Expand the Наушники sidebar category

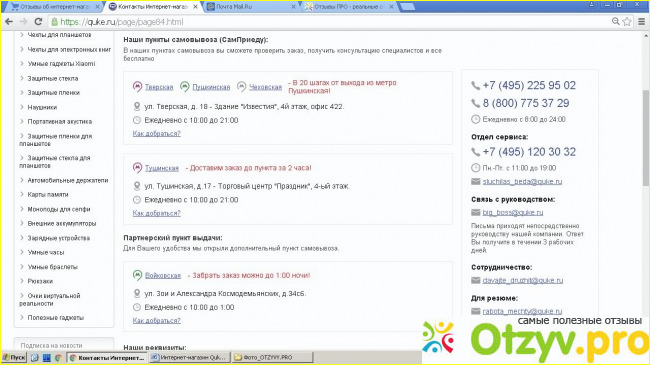[22, 107]
